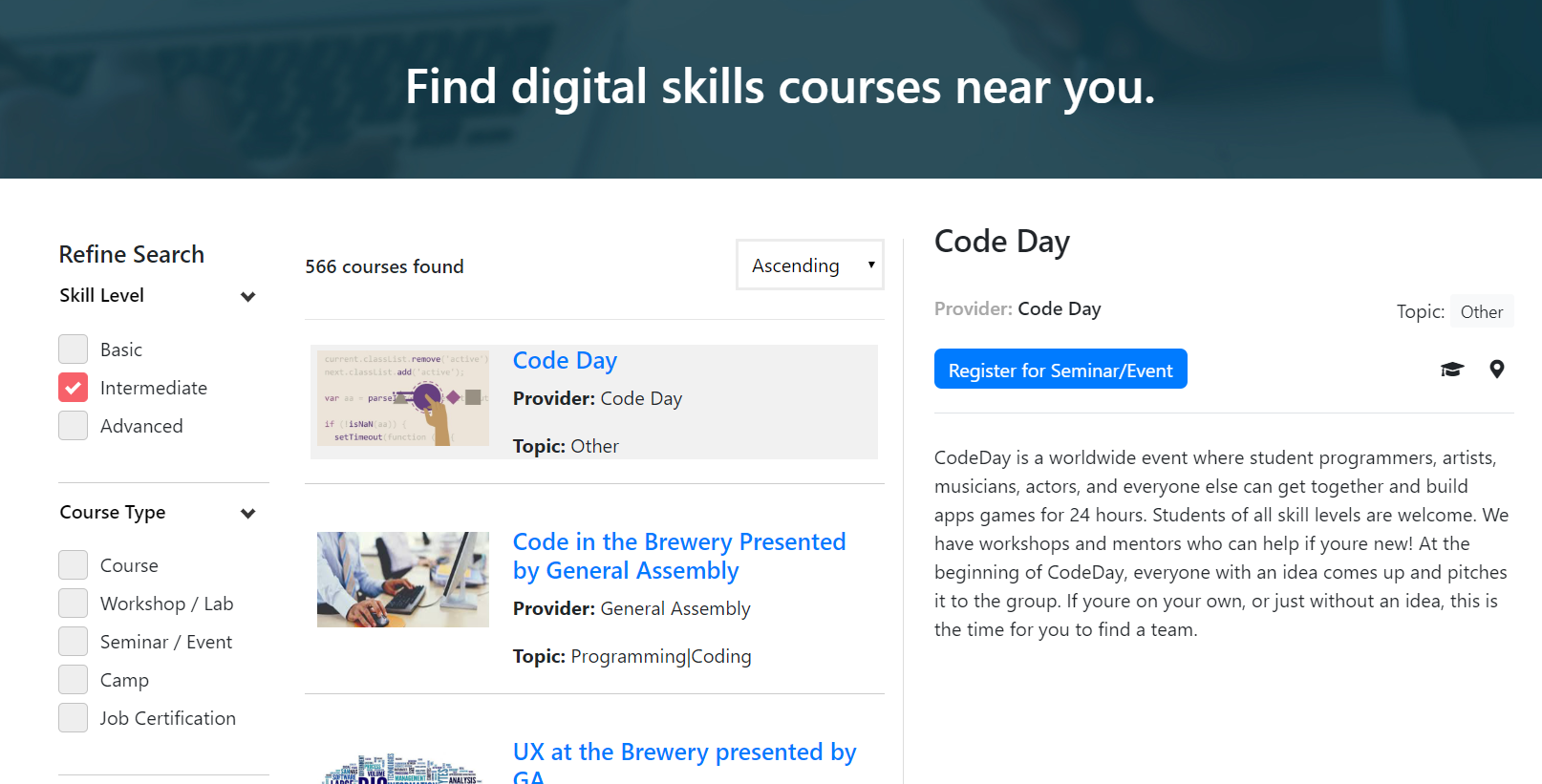Tick the Course type checkbox

coord(74,565)
